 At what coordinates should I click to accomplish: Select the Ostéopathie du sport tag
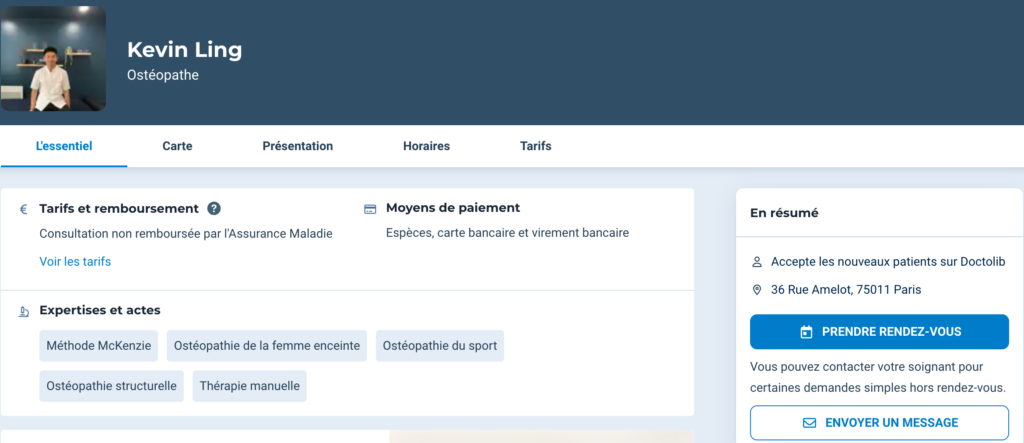click(439, 346)
